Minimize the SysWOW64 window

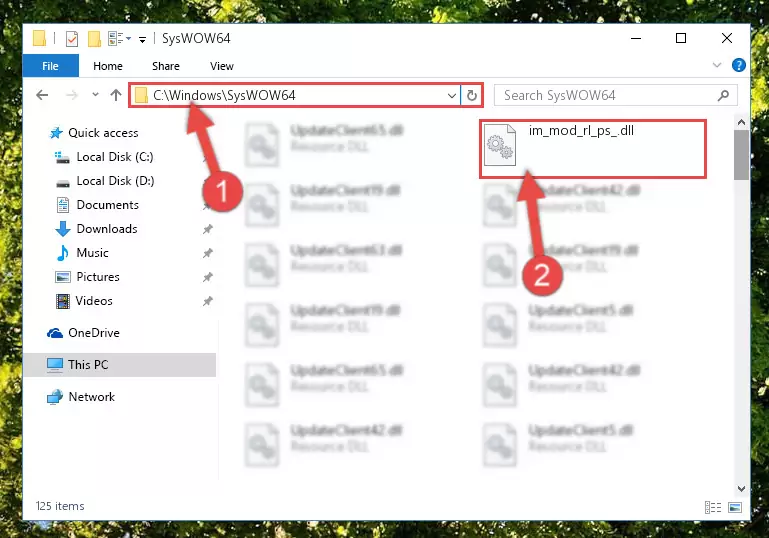[636, 38]
